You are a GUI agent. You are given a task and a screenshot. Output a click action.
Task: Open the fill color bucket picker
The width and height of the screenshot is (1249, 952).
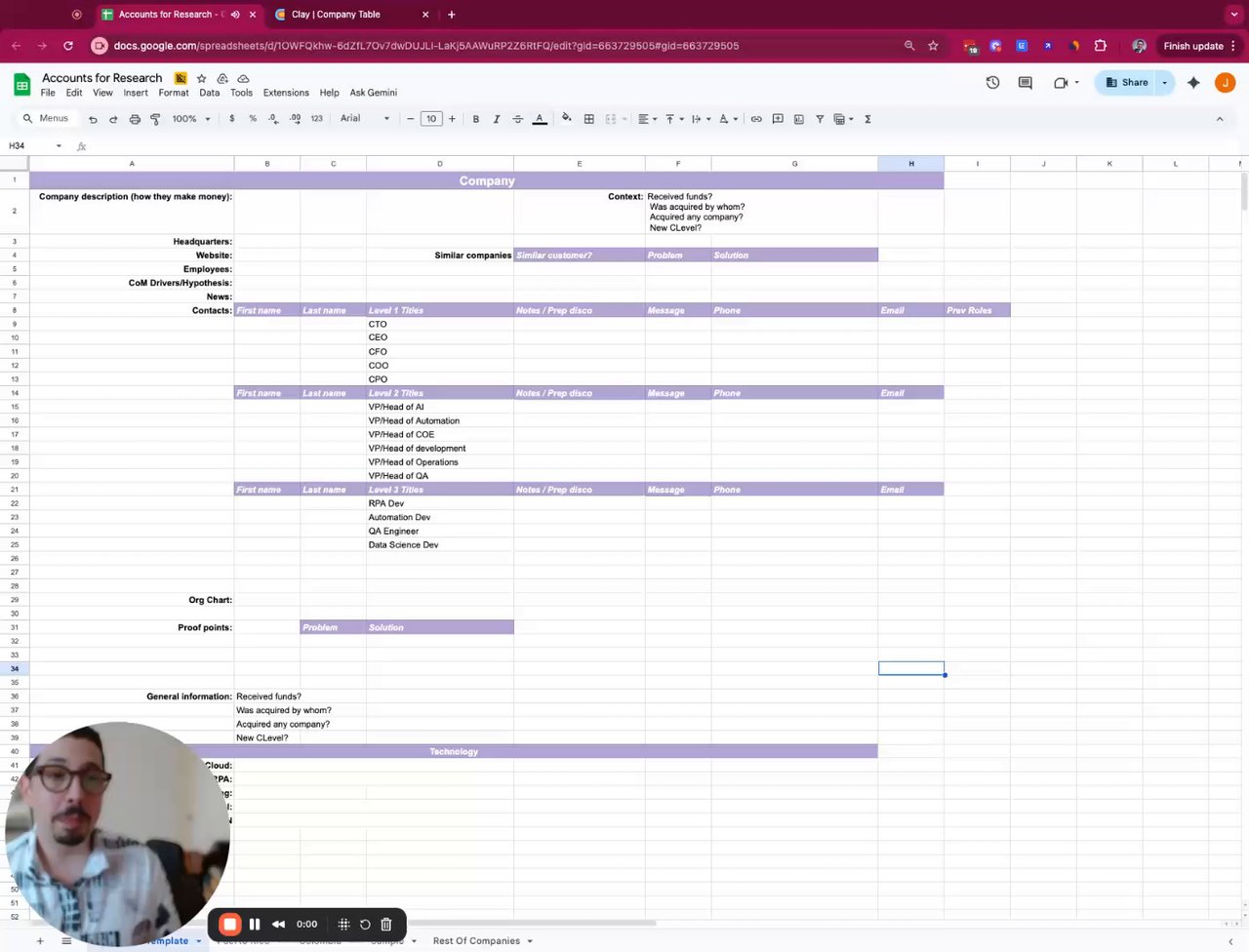[x=567, y=119]
